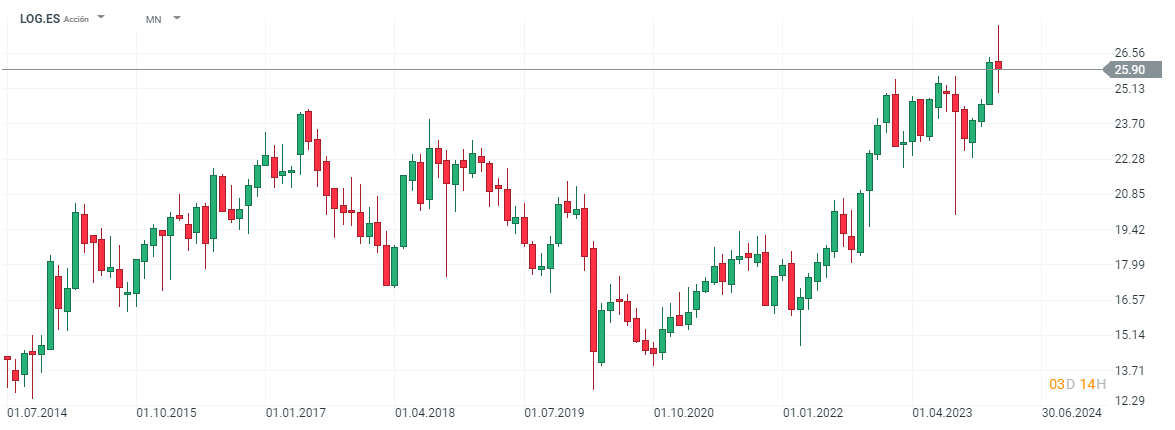Click the 26.56 price axis label
Image resolution: width=1175 pixels, height=430 pixels.
(x=1130, y=53)
